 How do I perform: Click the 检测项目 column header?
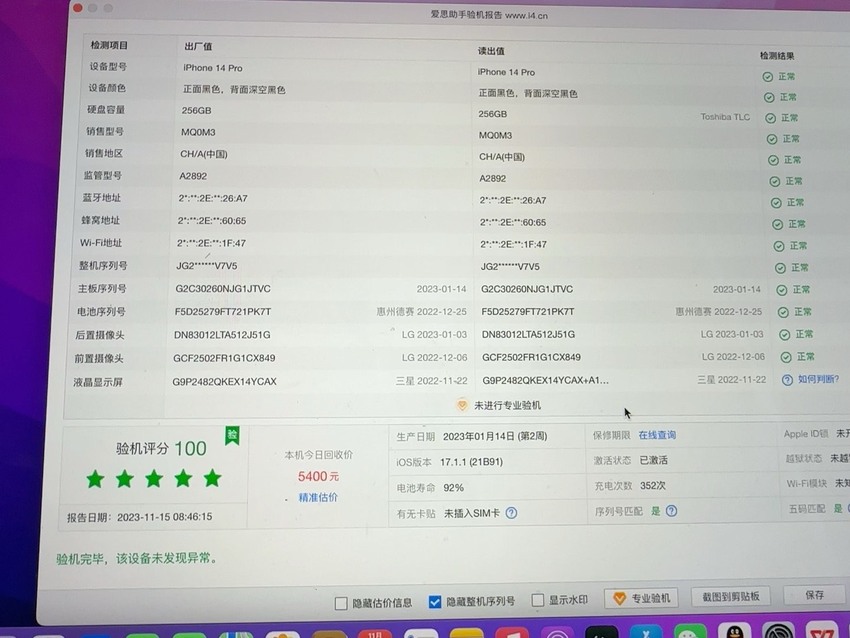(109, 45)
